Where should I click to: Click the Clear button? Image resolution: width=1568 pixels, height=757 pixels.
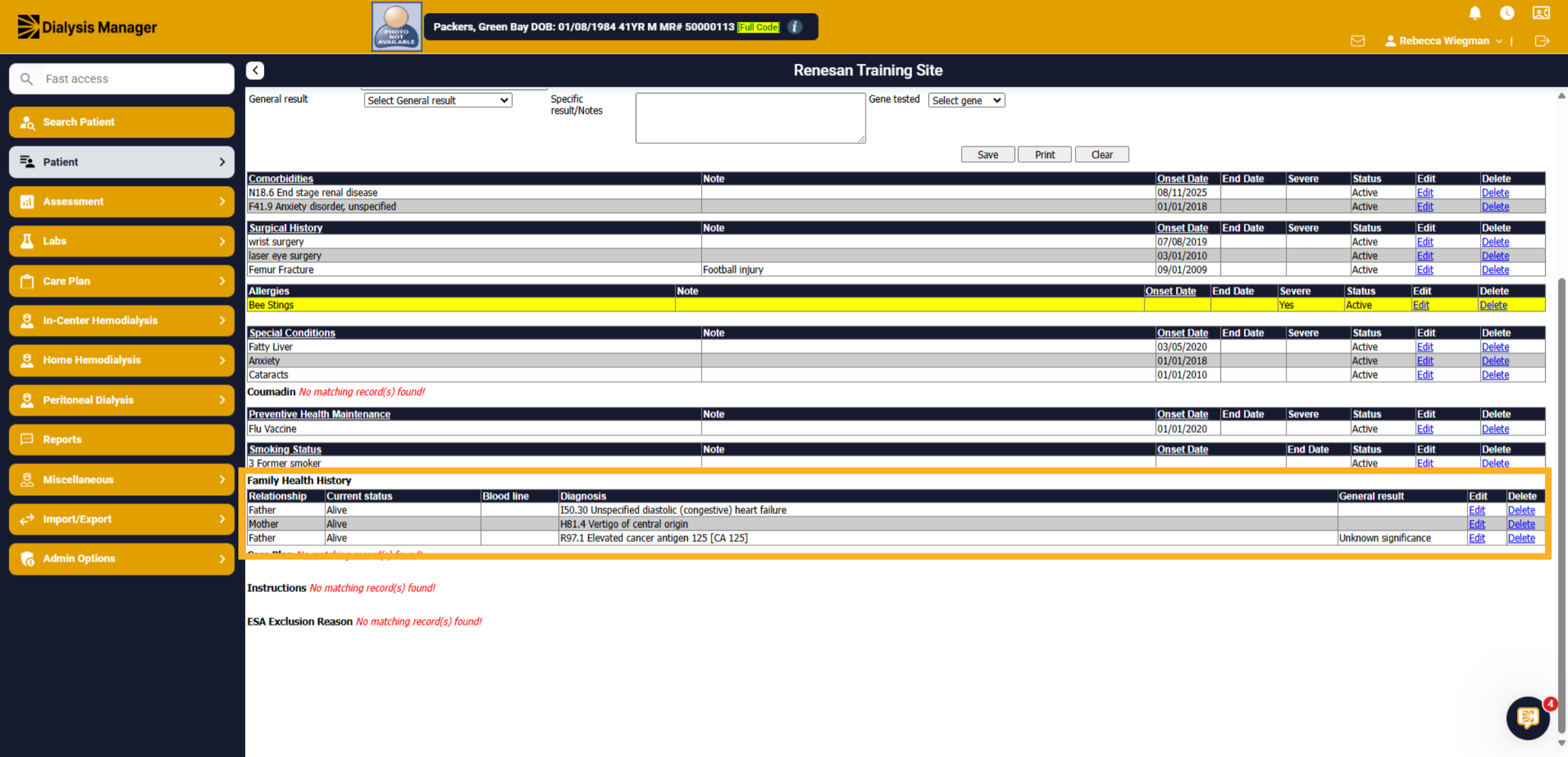pyautogui.click(x=1102, y=155)
